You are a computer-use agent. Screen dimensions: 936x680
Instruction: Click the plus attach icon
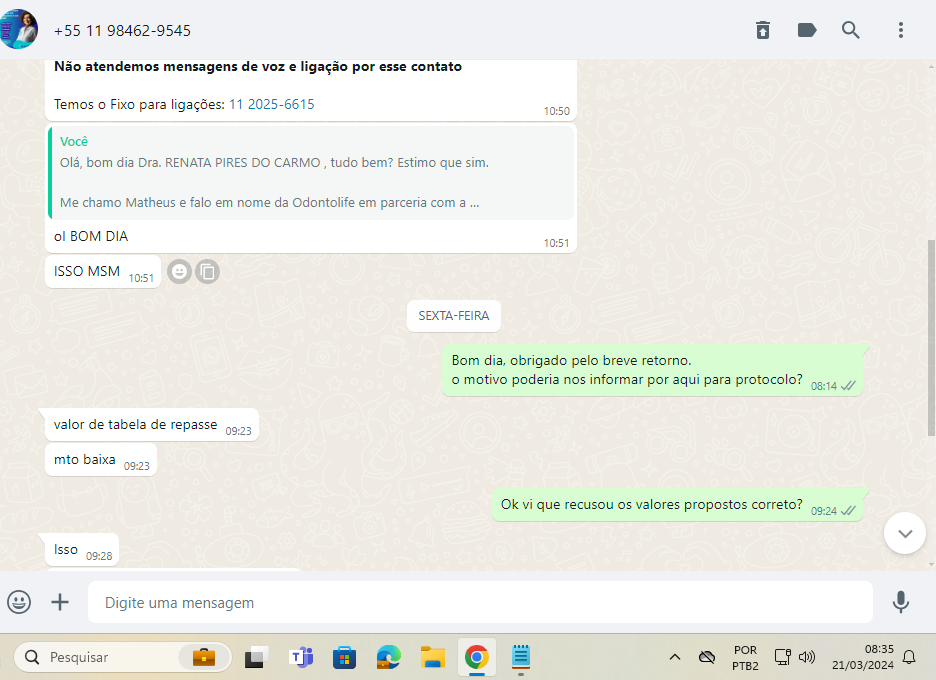61,602
